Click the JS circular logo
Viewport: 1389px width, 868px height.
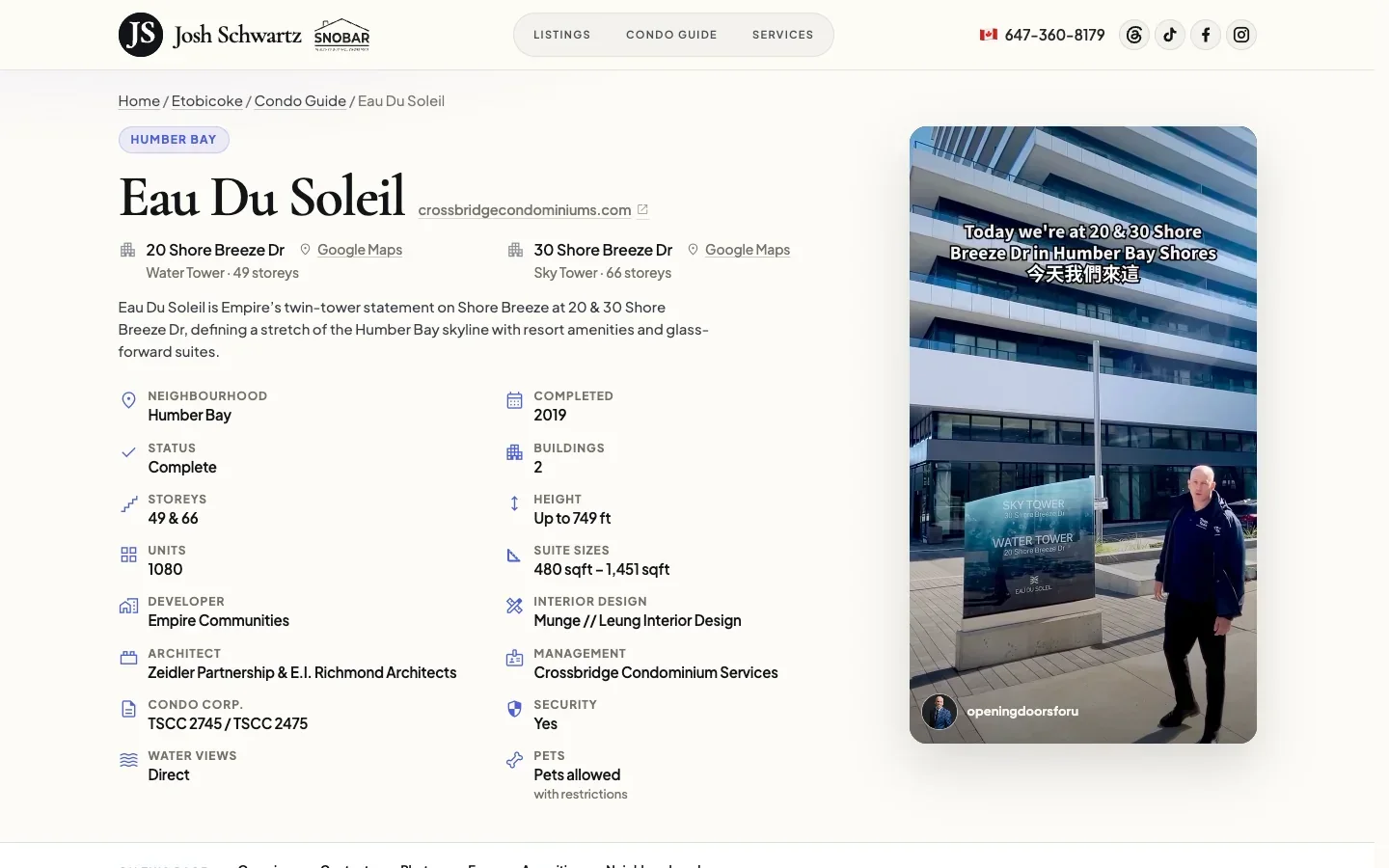click(x=141, y=35)
